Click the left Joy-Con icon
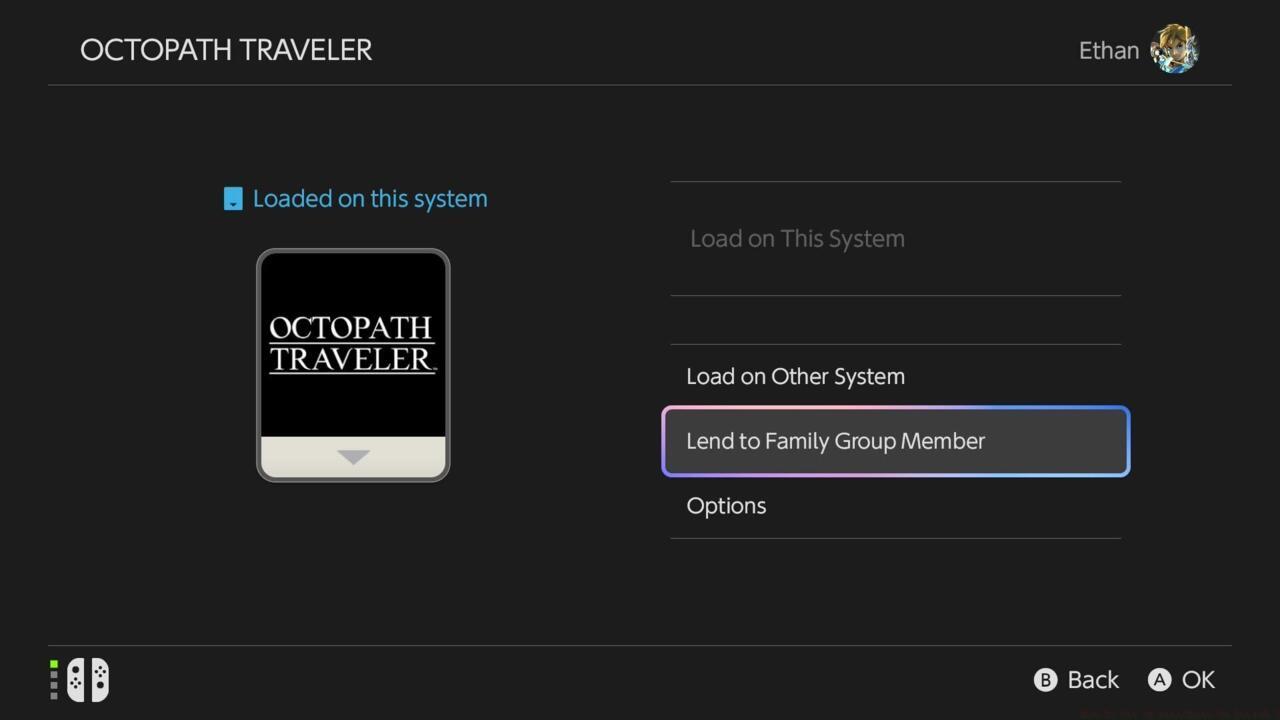 75,679
